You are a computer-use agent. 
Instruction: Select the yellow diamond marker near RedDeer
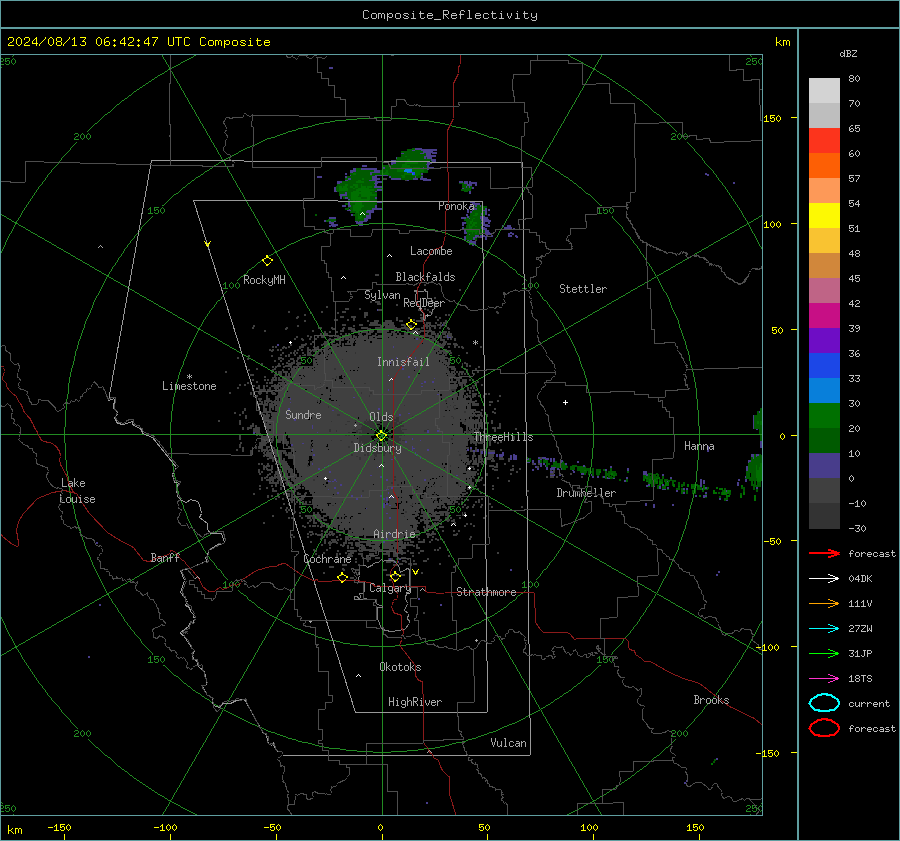pos(411,325)
